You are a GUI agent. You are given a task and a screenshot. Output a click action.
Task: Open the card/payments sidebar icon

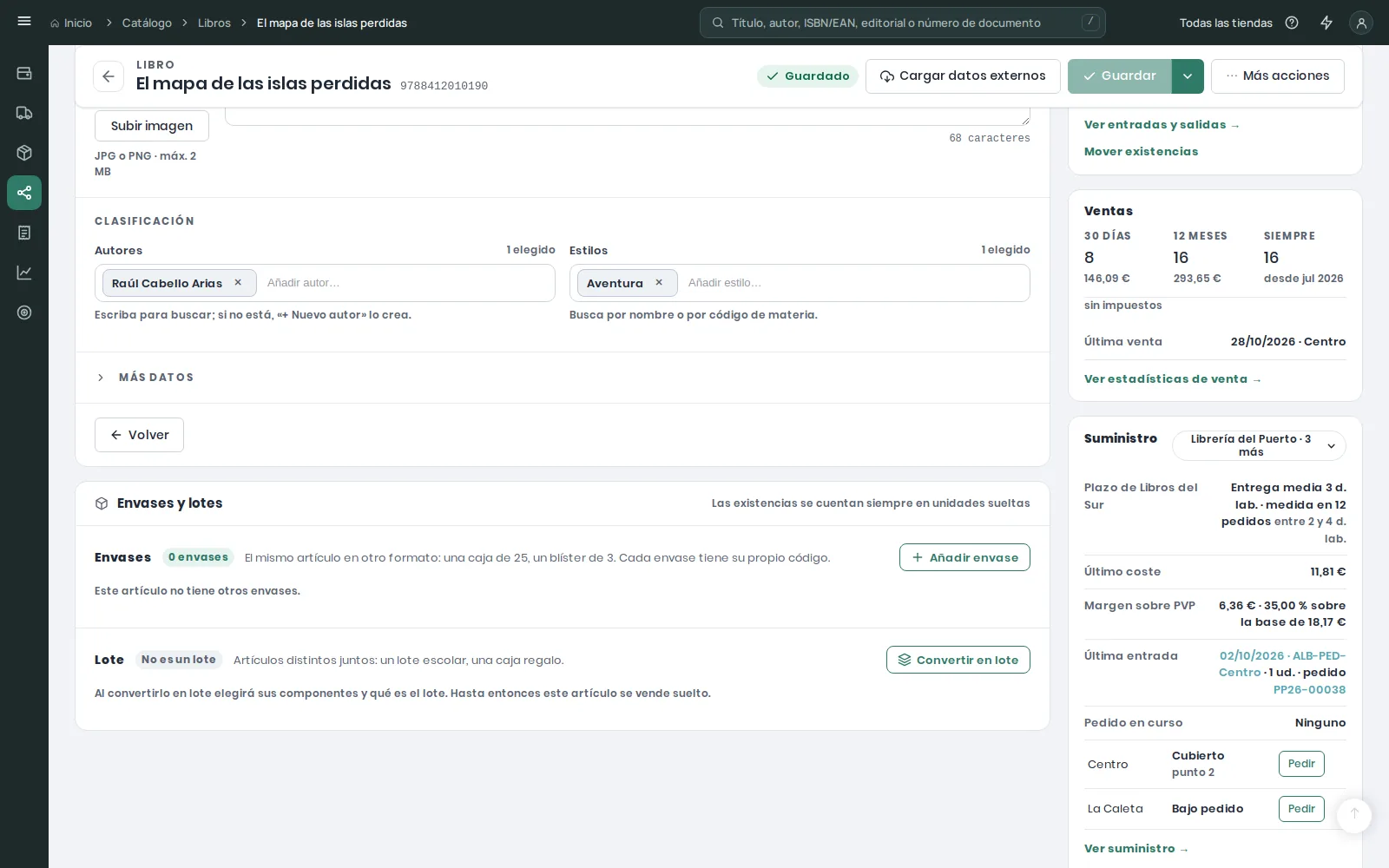coord(24,74)
